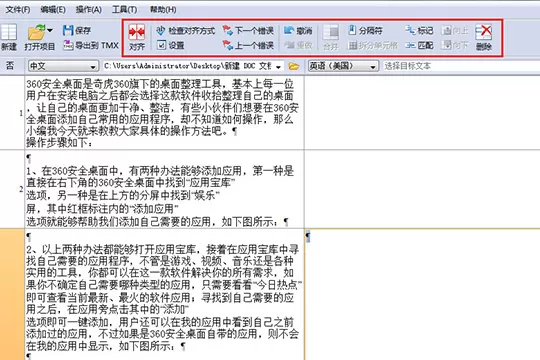The height and width of the screenshot is (360, 540).
Task: Click the highlighted target cell with paragraph mark
Action: coord(422,295)
